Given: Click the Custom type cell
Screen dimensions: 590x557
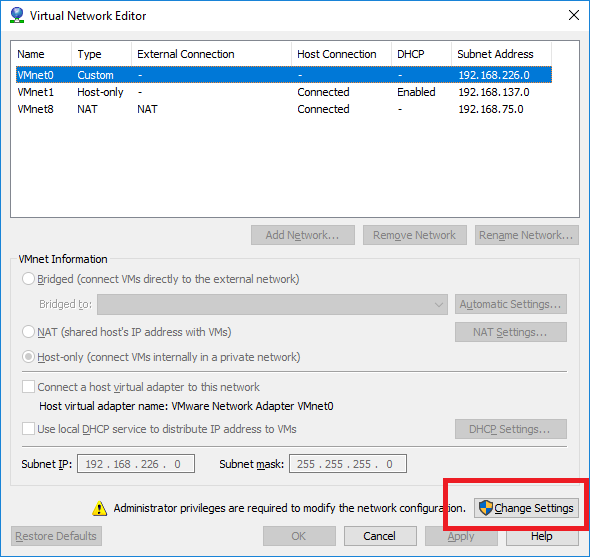Looking at the screenshot, I should click(95, 75).
